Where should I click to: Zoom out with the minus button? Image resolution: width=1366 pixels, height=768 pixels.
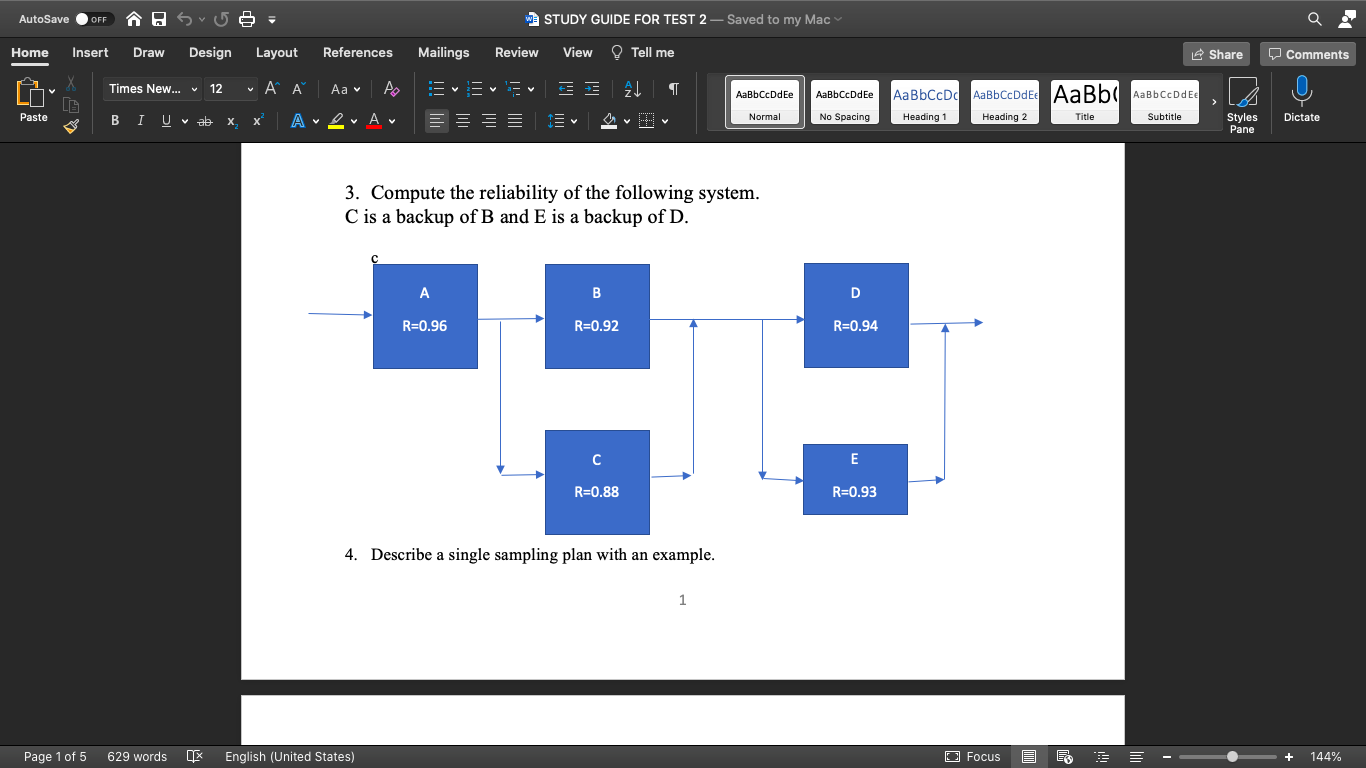[x=1166, y=756]
